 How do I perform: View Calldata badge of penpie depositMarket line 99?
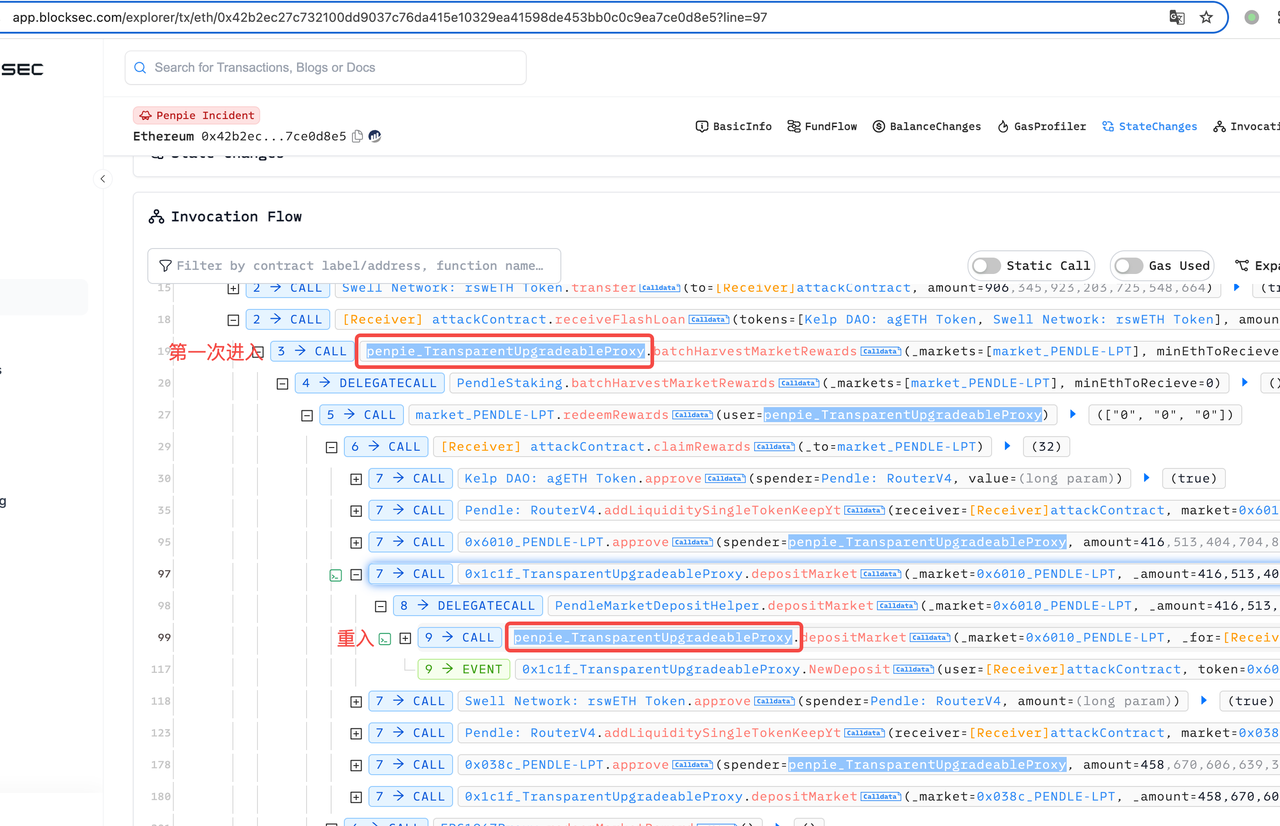930,638
